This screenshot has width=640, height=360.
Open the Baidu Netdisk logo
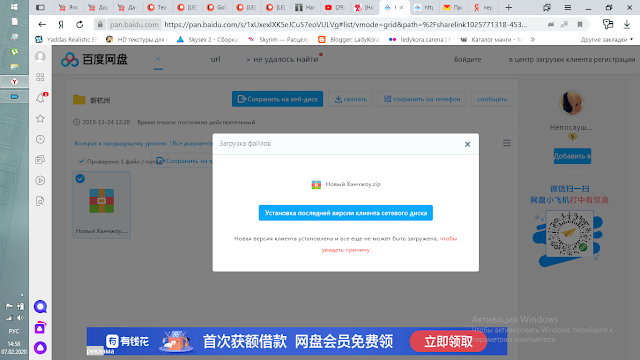[x=94, y=60]
